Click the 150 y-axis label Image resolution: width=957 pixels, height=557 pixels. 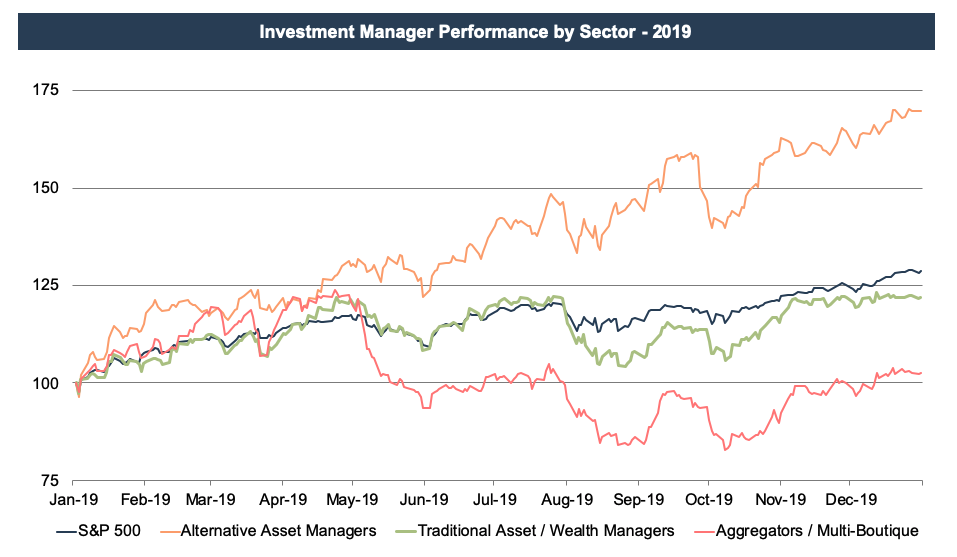pos(45,188)
